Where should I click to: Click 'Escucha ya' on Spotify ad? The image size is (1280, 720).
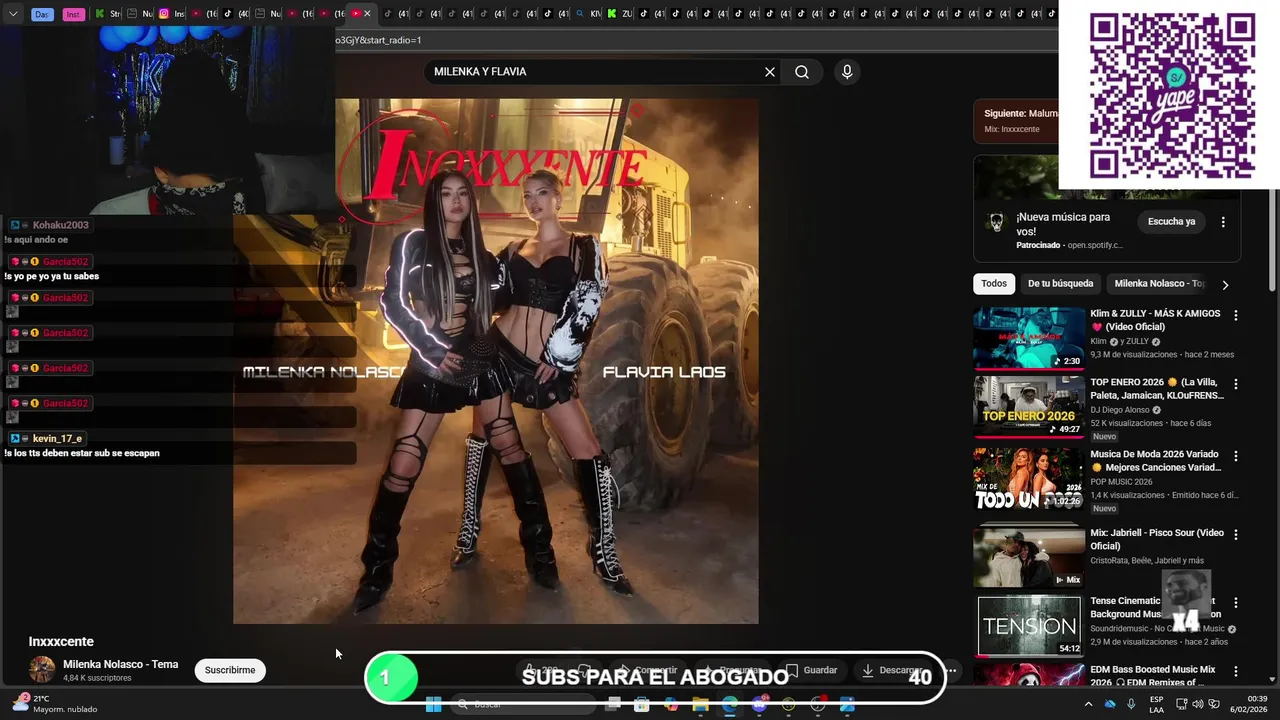[1171, 222]
